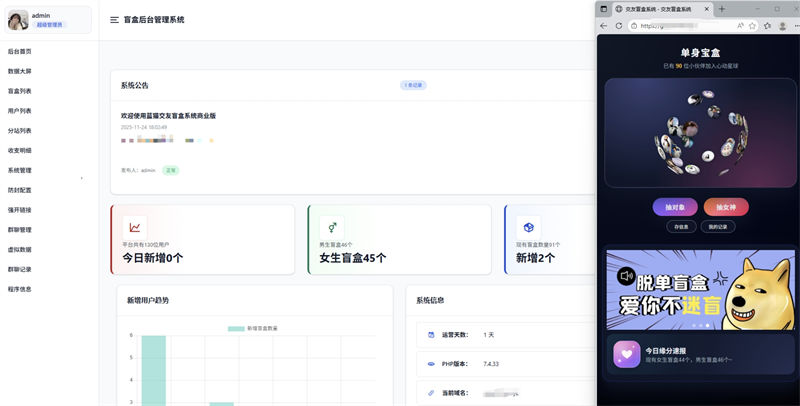Open 用户列表 in the sidebar
Screen dimensions: 800x406
pos(20,111)
